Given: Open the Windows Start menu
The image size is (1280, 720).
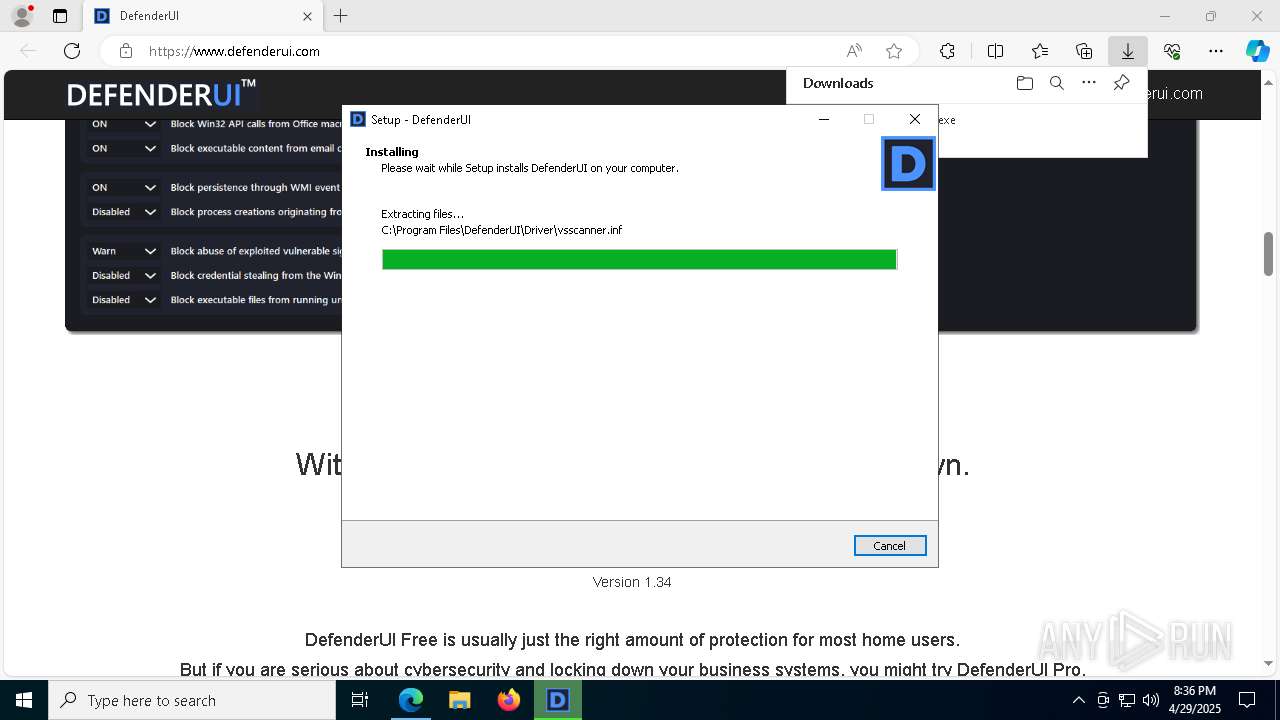Looking at the screenshot, I should [24, 700].
